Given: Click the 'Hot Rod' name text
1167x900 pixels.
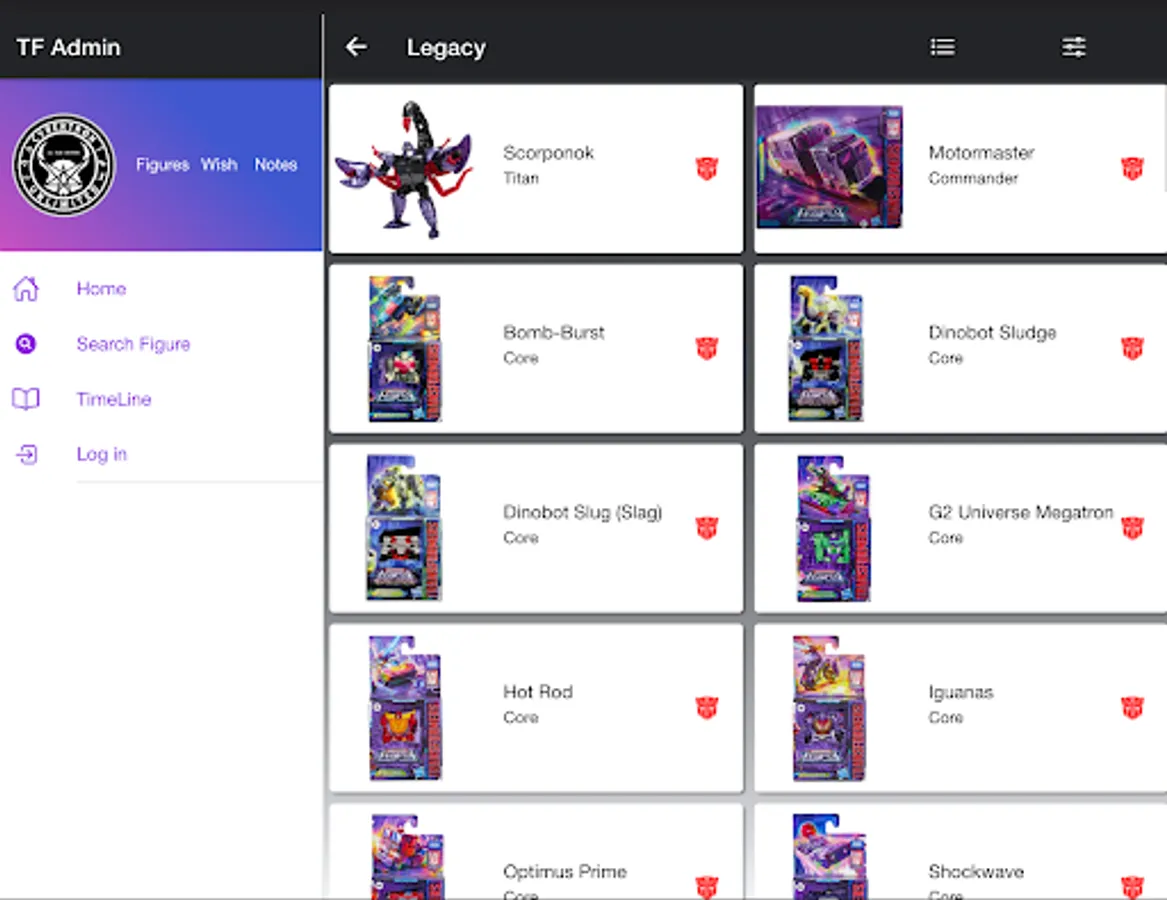Looking at the screenshot, I should (x=537, y=692).
